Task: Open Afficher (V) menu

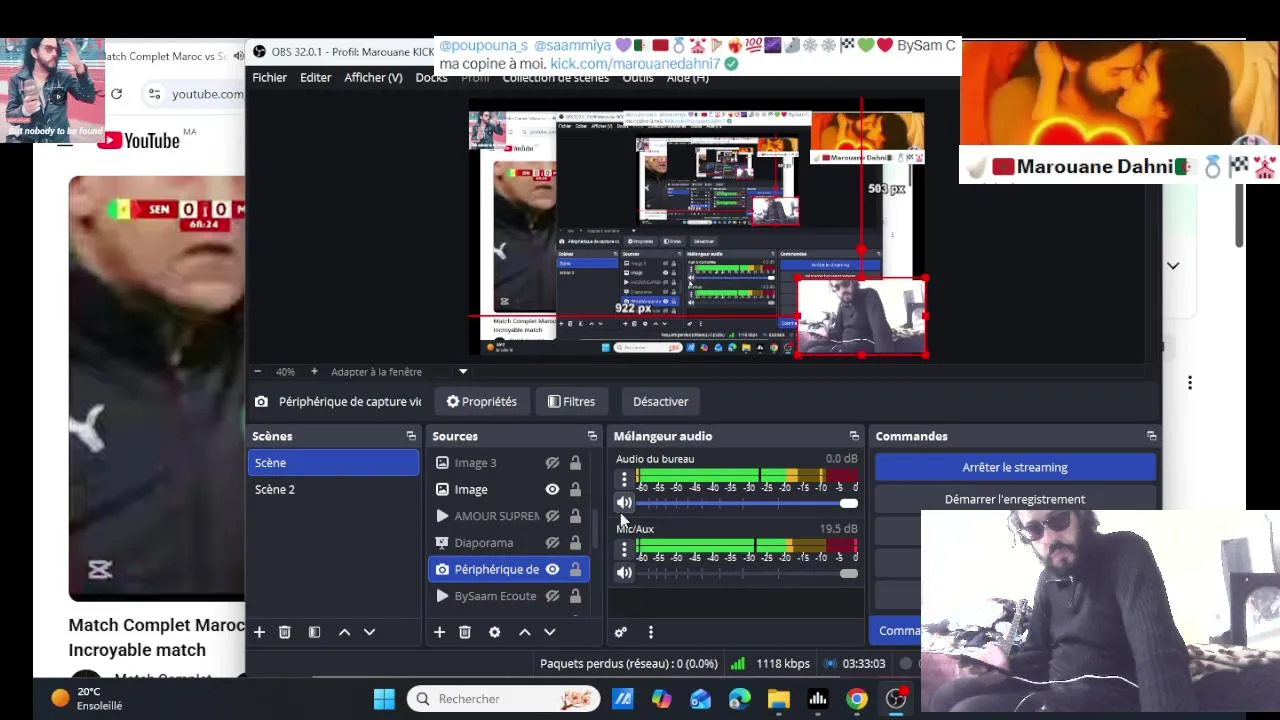Action: (x=373, y=77)
